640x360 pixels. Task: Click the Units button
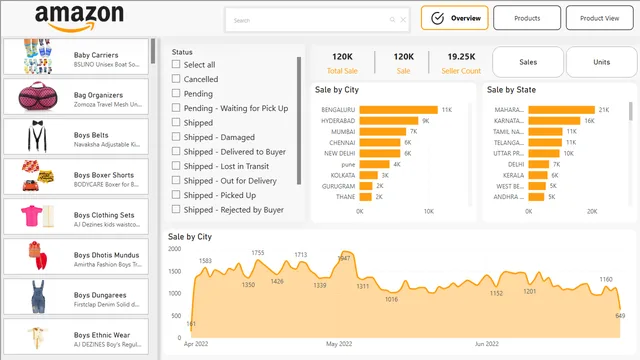coord(602,62)
